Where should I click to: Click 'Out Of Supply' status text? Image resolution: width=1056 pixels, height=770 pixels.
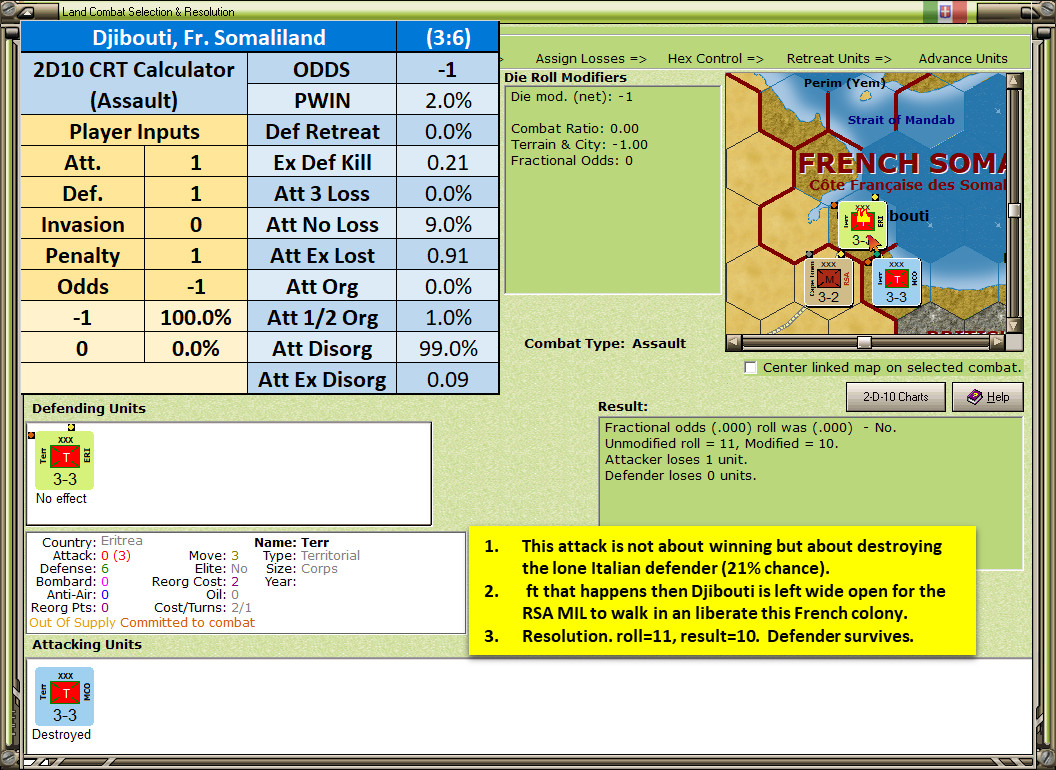click(73, 622)
